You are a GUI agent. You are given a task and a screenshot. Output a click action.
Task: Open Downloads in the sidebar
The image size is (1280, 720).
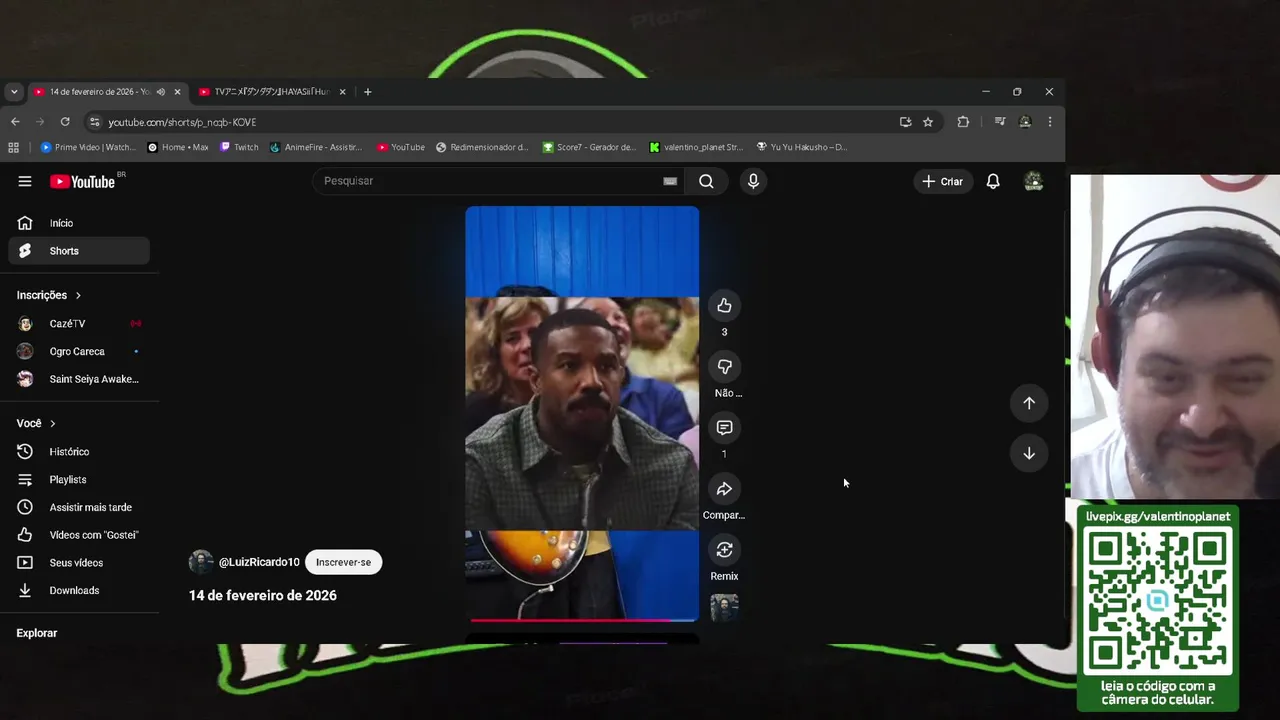click(79, 591)
